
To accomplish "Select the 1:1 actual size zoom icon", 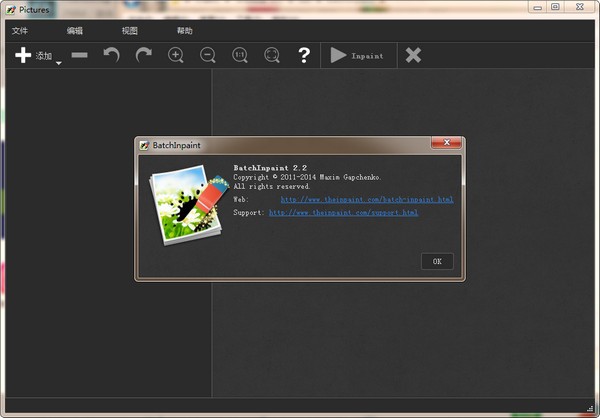I will pos(240,56).
